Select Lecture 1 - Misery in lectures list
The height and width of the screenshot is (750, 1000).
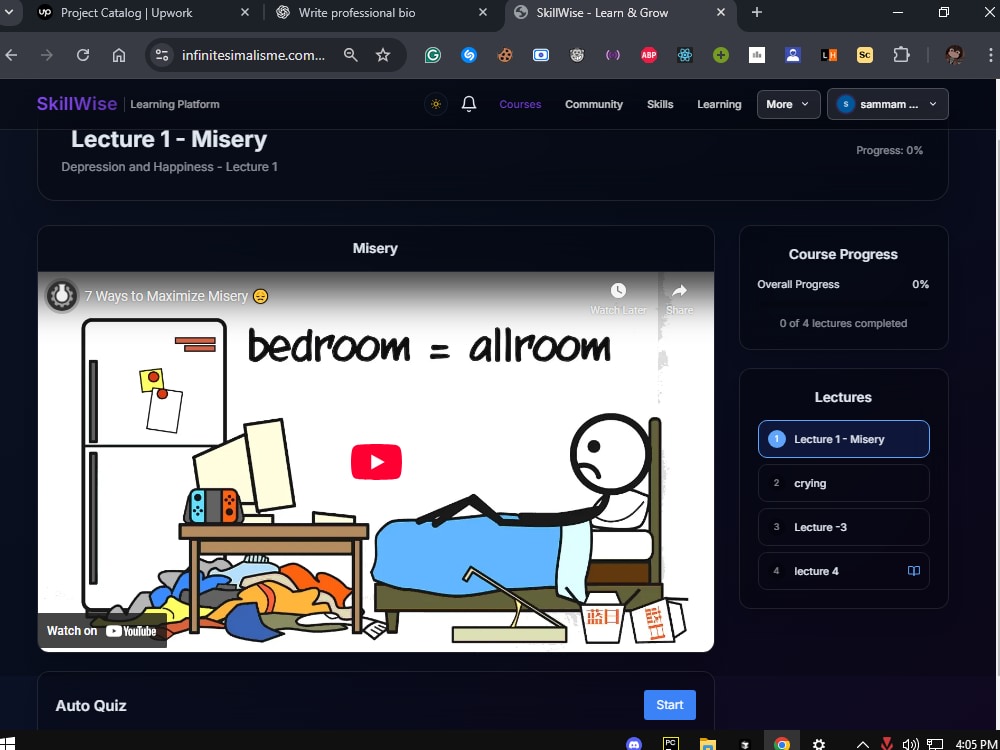click(843, 439)
